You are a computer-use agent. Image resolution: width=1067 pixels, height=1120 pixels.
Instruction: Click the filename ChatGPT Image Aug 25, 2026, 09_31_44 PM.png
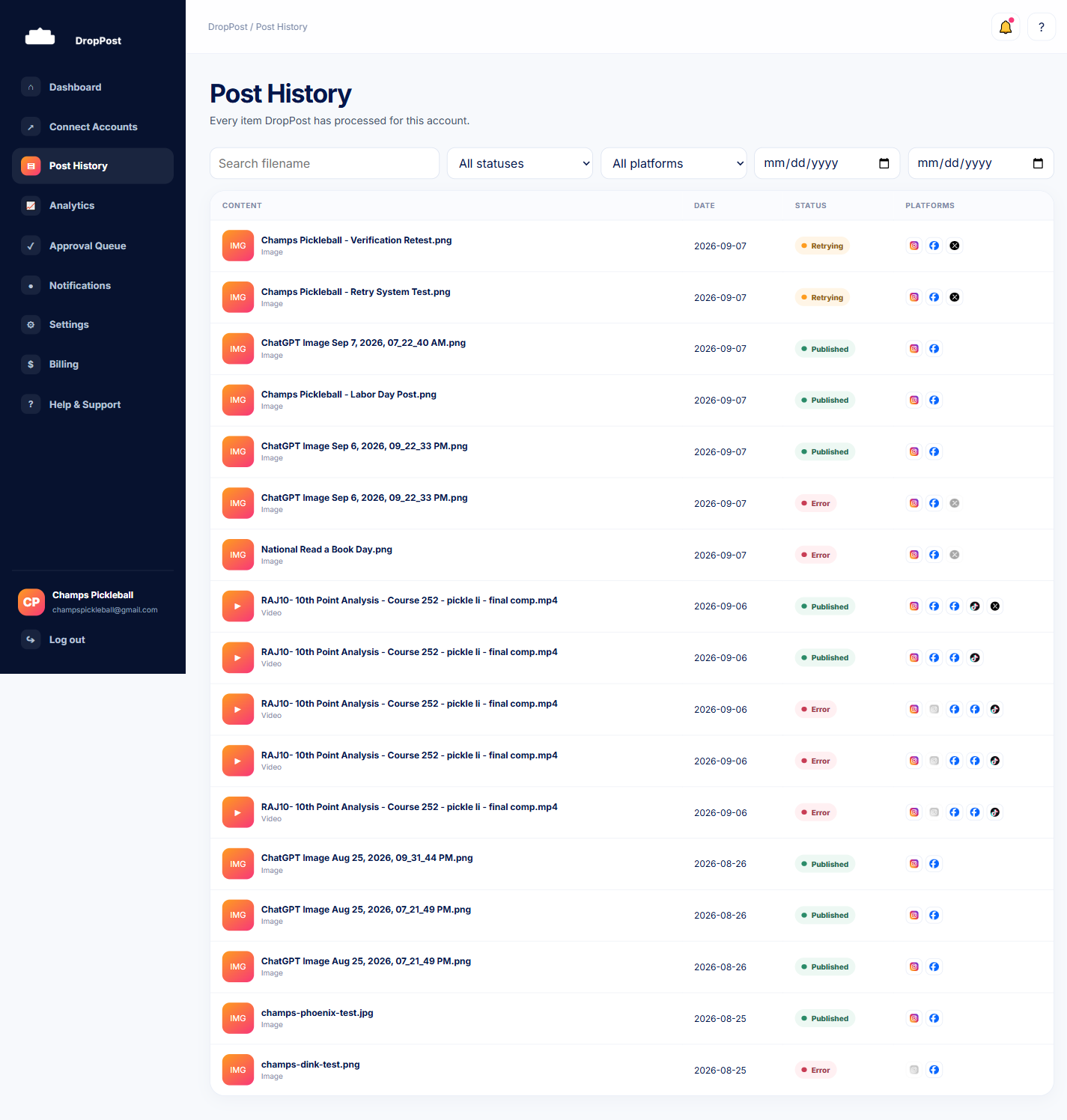coord(367,858)
